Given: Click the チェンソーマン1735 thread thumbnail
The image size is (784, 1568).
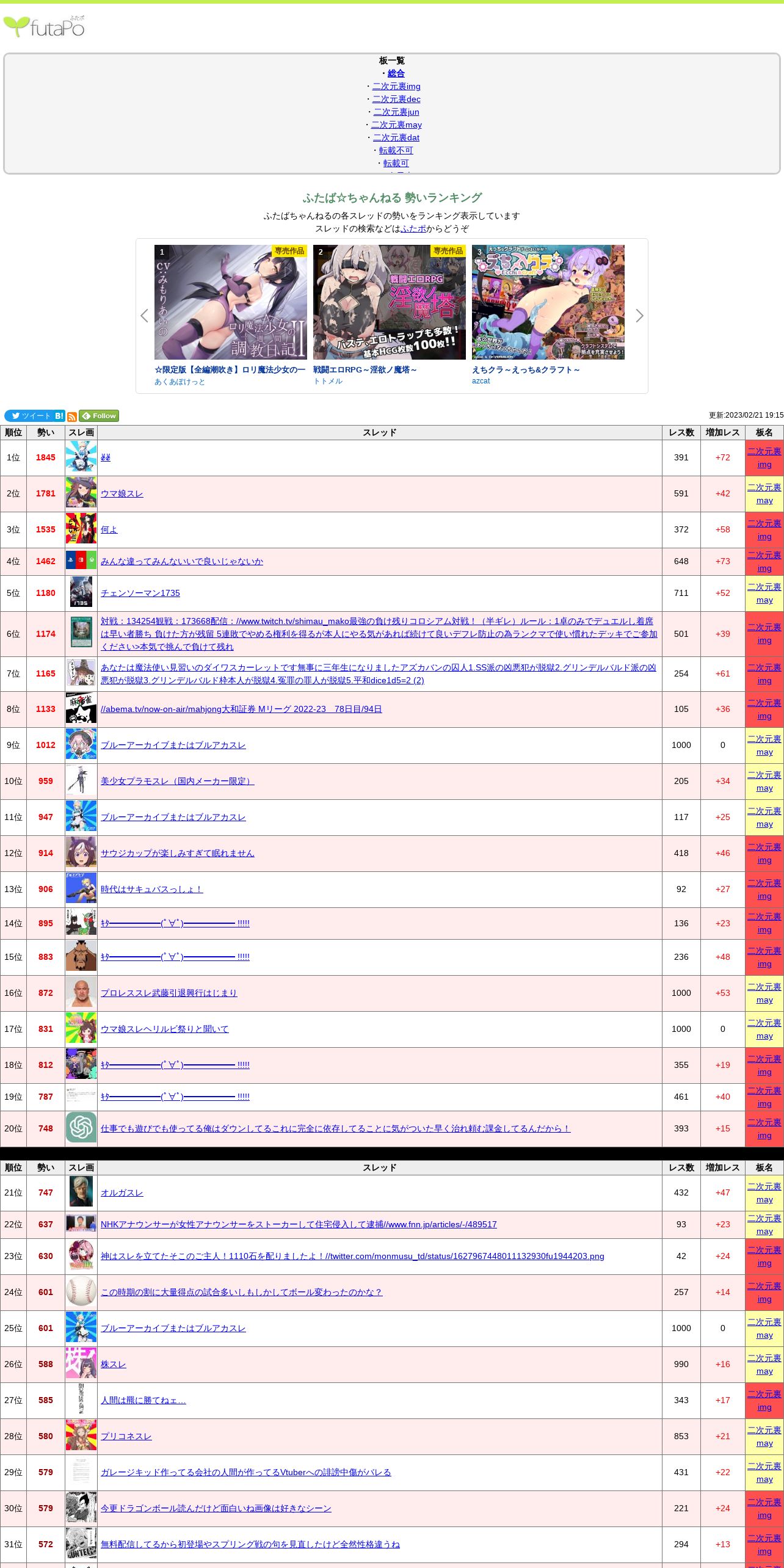Looking at the screenshot, I should coord(81,593).
